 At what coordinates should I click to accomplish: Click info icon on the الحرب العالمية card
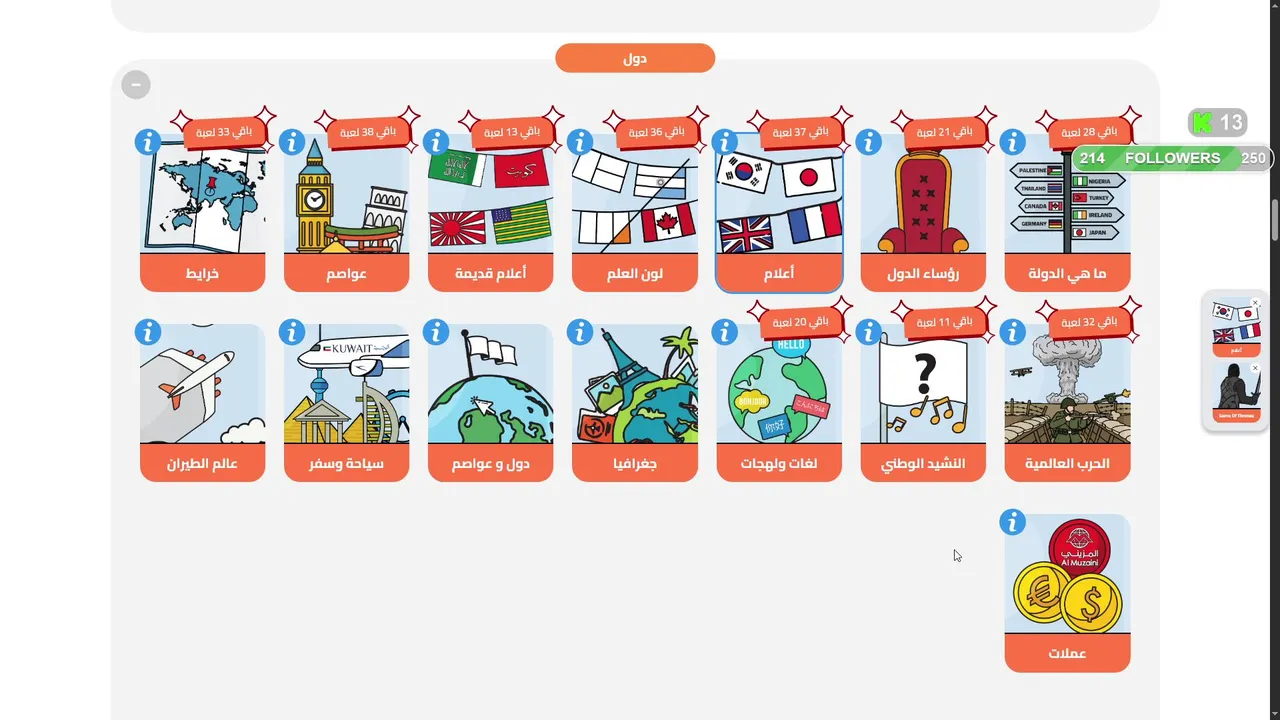(1012, 332)
